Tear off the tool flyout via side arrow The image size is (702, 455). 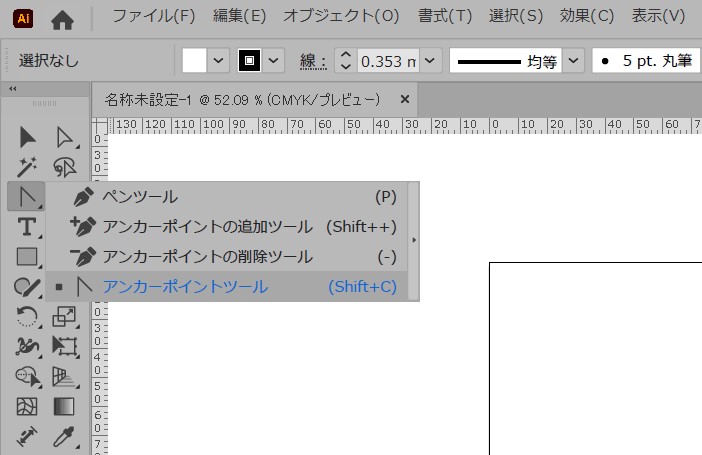click(414, 241)
